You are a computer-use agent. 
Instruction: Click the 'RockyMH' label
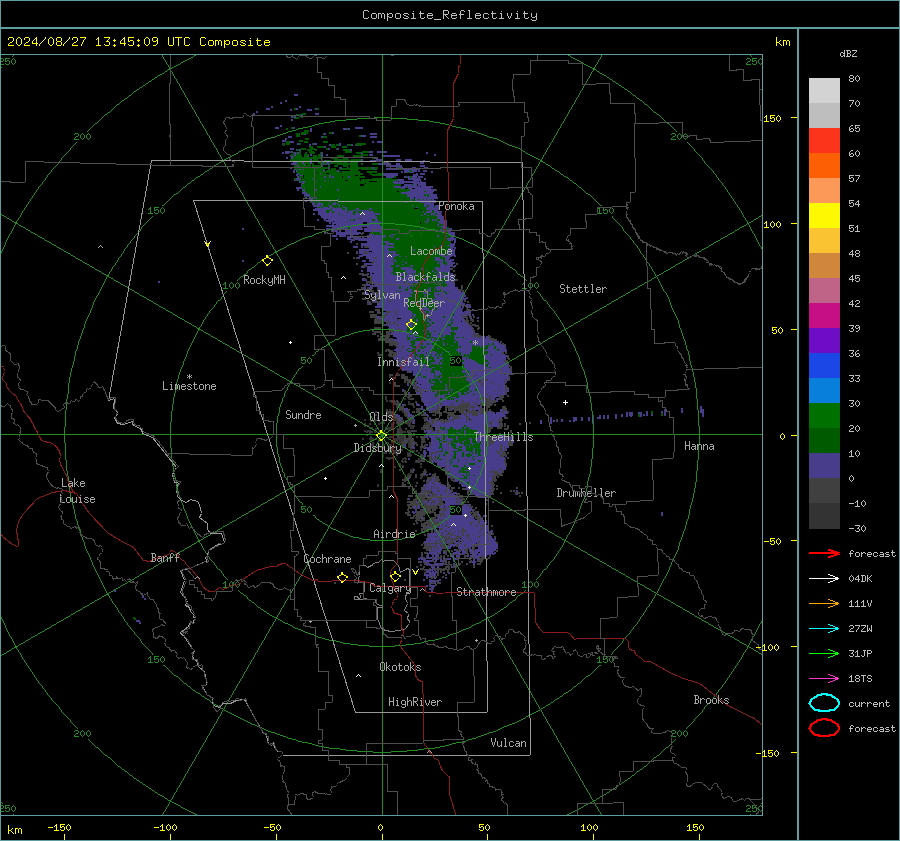(x=264, y=280)
